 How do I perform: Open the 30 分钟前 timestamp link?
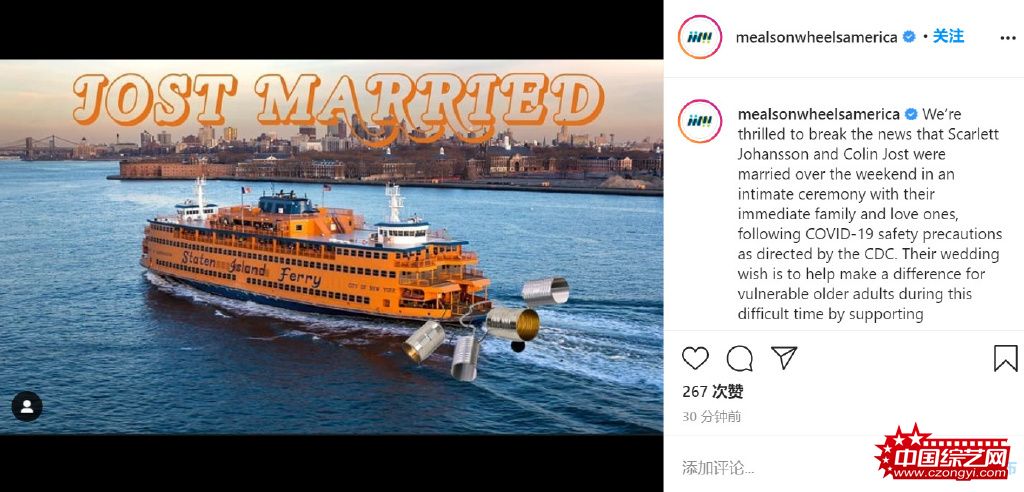pos(711,417)
